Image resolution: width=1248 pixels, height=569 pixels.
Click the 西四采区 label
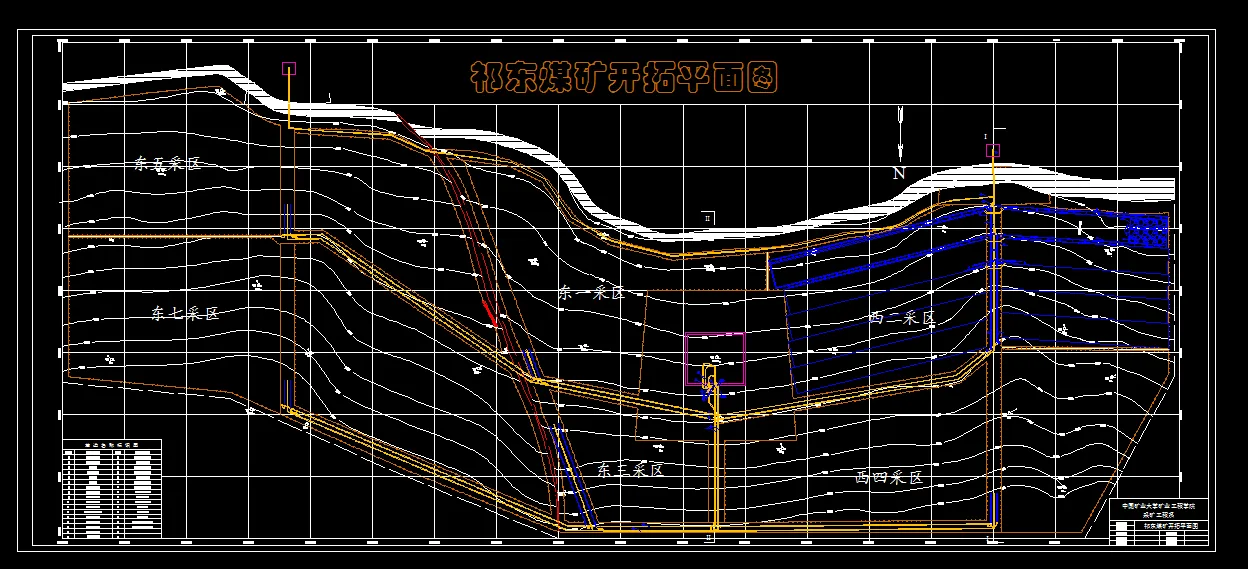pos(888,478)
